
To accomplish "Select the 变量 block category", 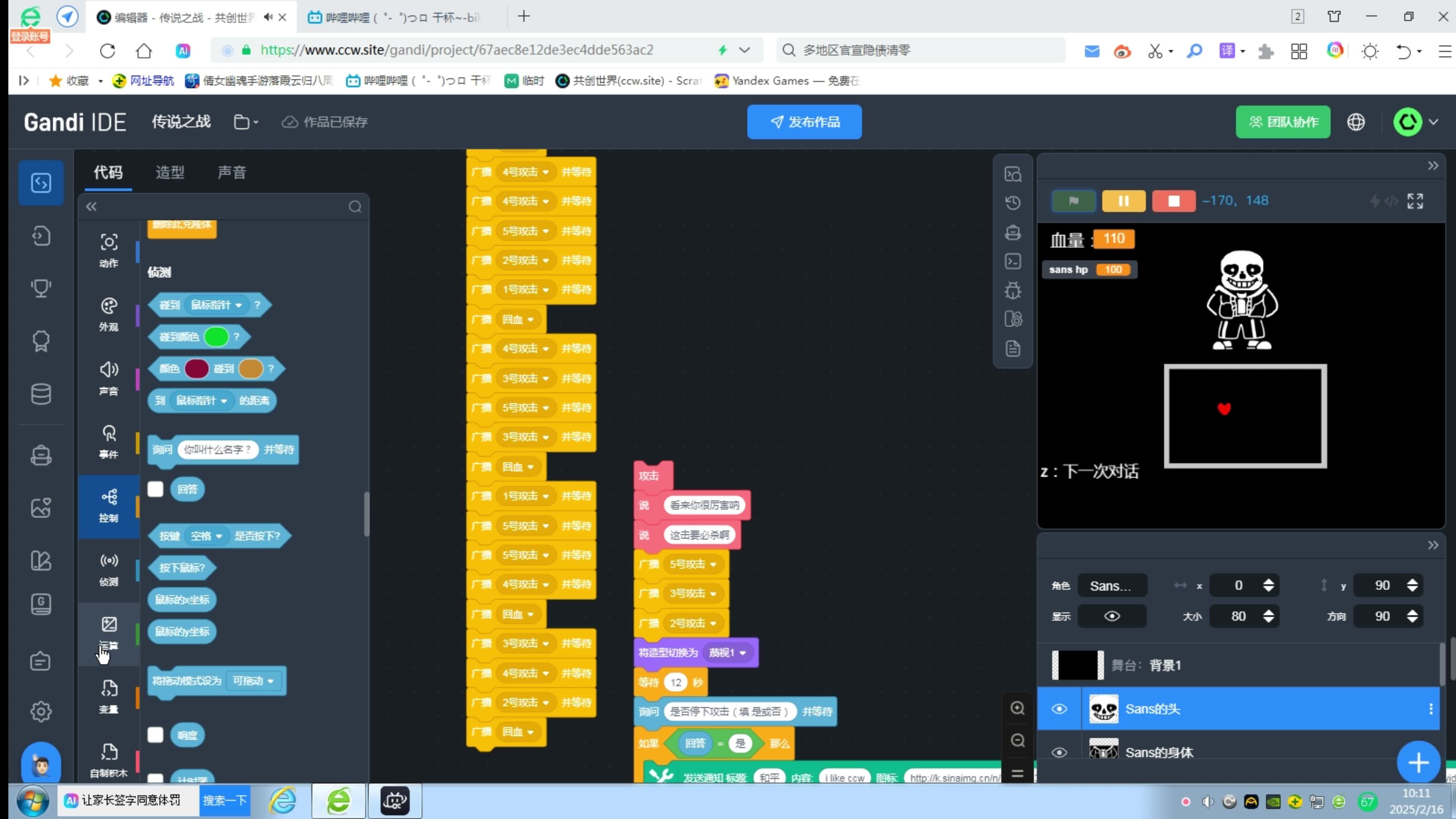I will (108, 697).
